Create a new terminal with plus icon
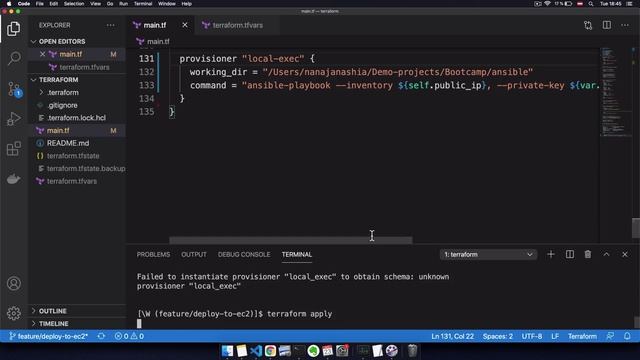 coord(551,254)
